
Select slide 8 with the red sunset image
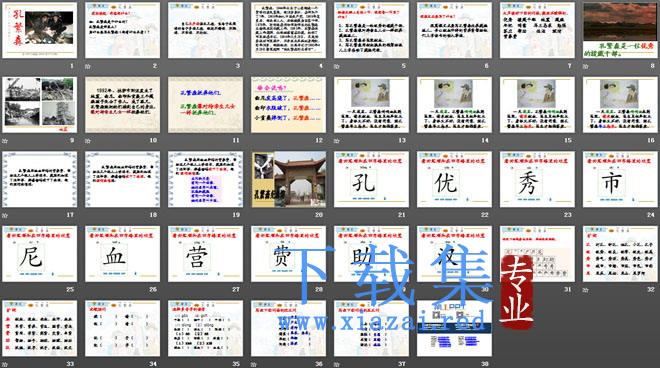(620, 30)
